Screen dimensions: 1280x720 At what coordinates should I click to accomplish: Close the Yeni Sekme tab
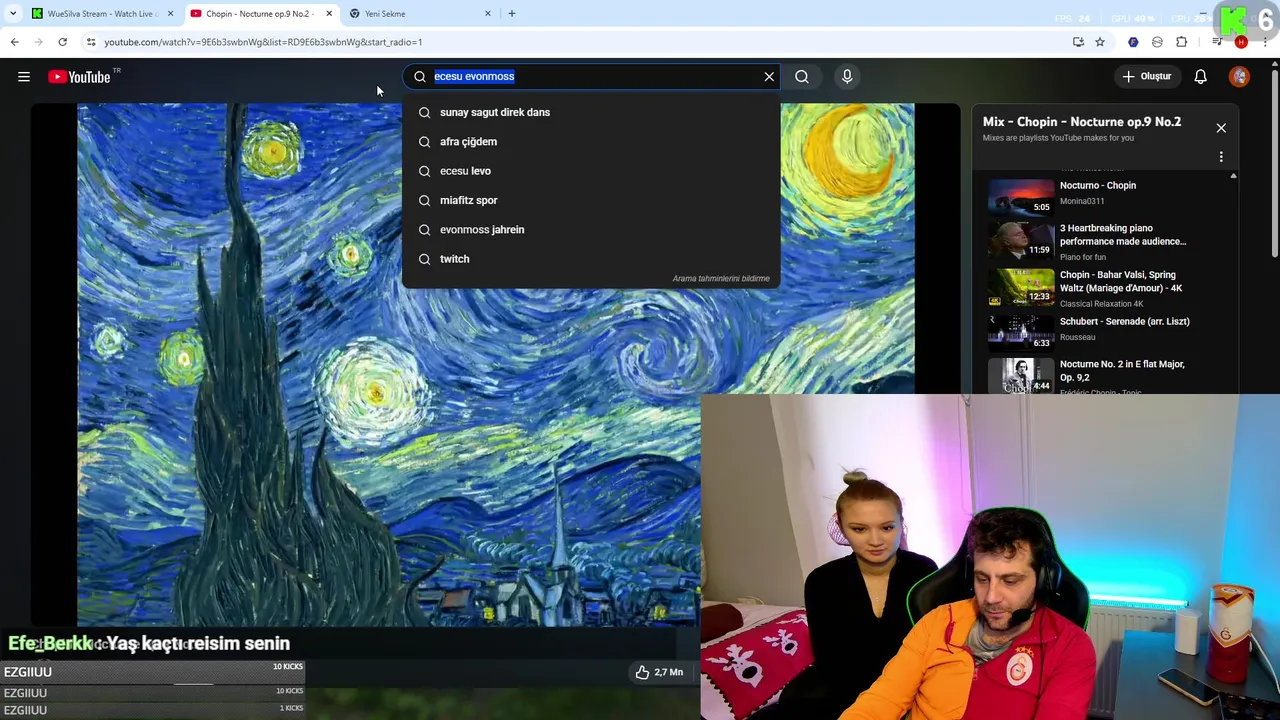(488, 14)
